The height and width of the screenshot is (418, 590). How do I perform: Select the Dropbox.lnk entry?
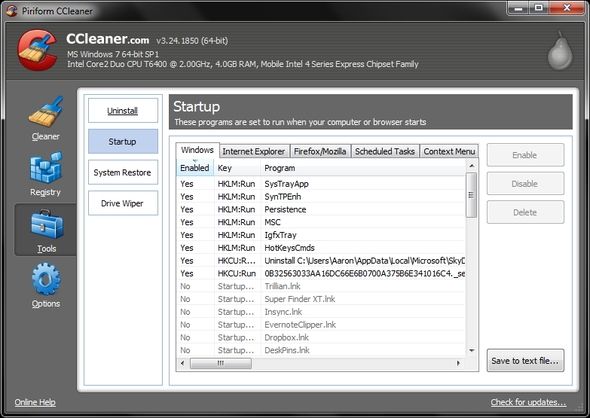(321, 337)
